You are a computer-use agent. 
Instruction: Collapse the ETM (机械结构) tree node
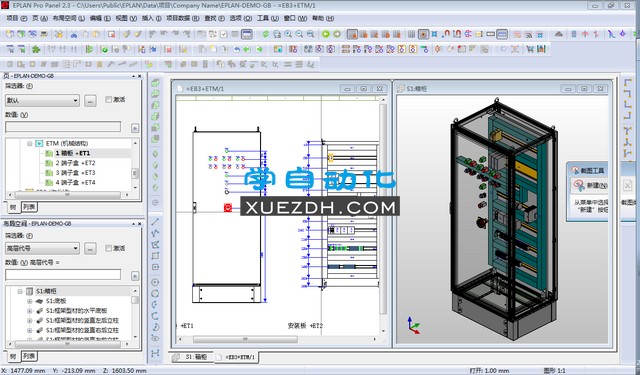click(29, 144)
